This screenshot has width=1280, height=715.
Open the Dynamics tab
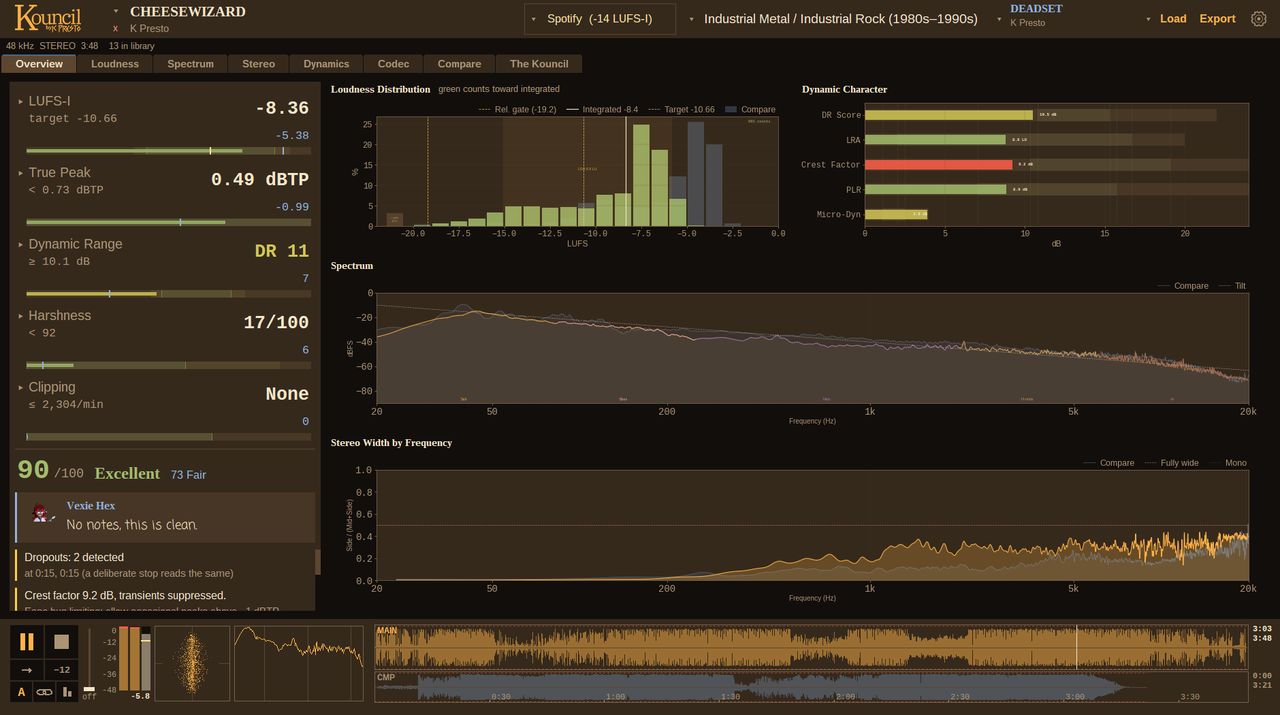(327, 64)
